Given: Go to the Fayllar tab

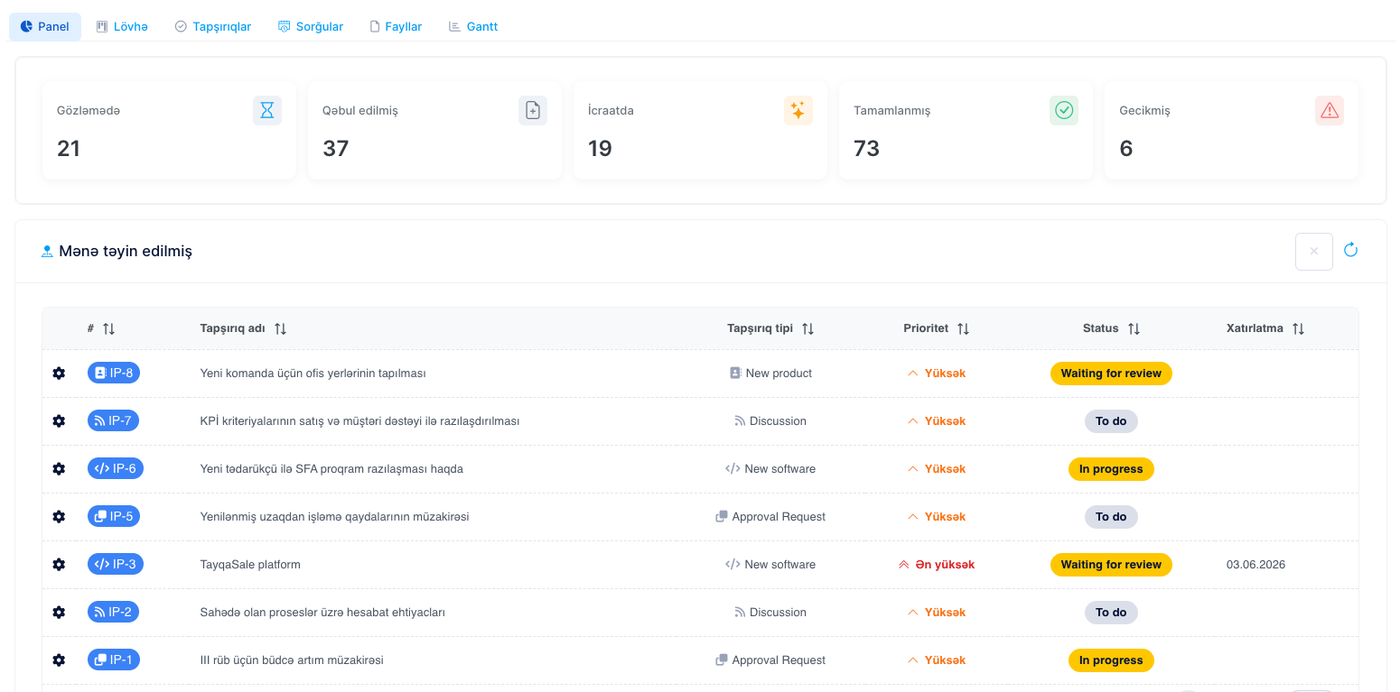Looking at the screenshot, I should click(395, 27).
